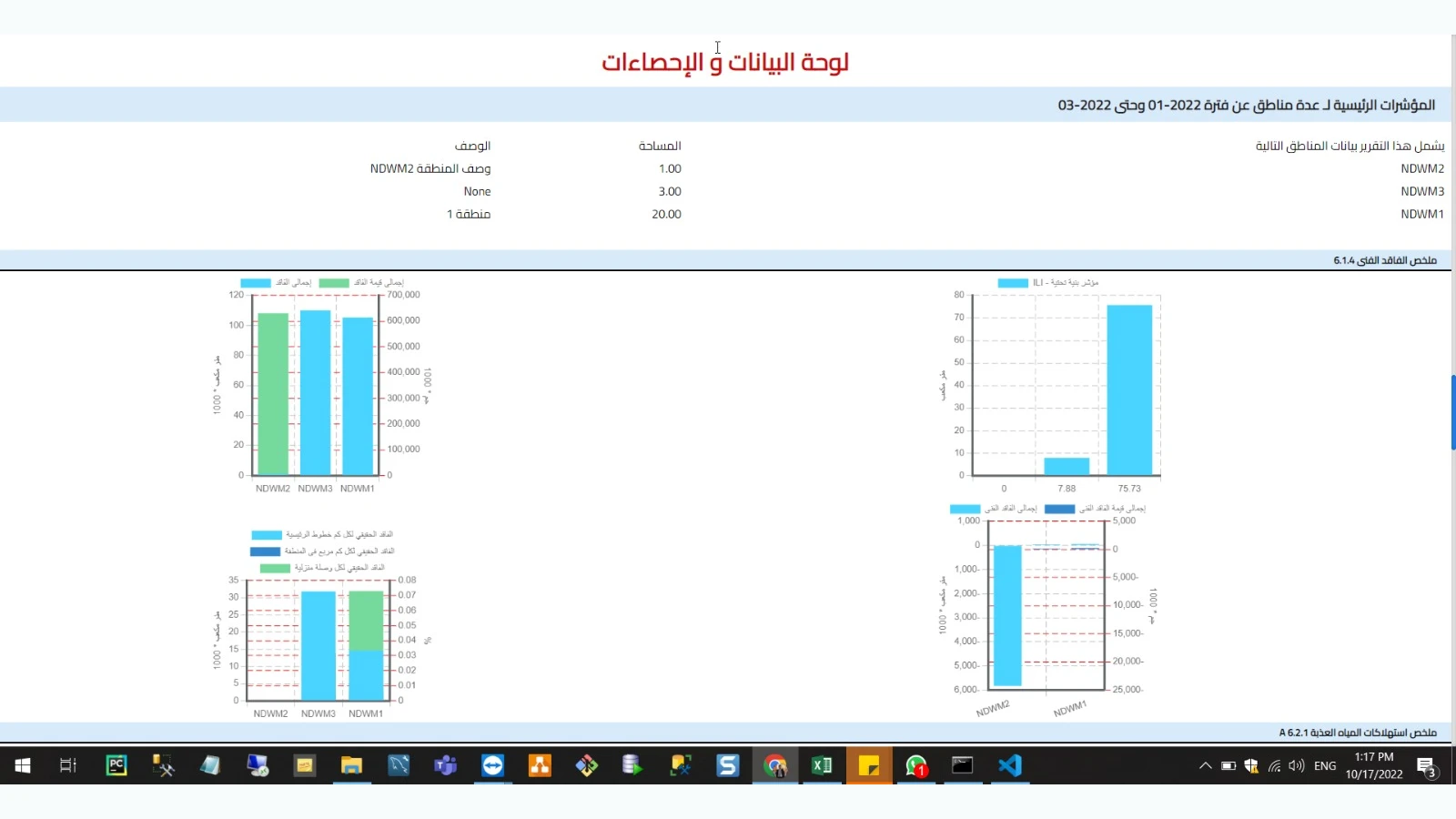Open the orange diagram app taskbar icon
The height and width of the screenshot is (819, 1456).
(540, 765)
